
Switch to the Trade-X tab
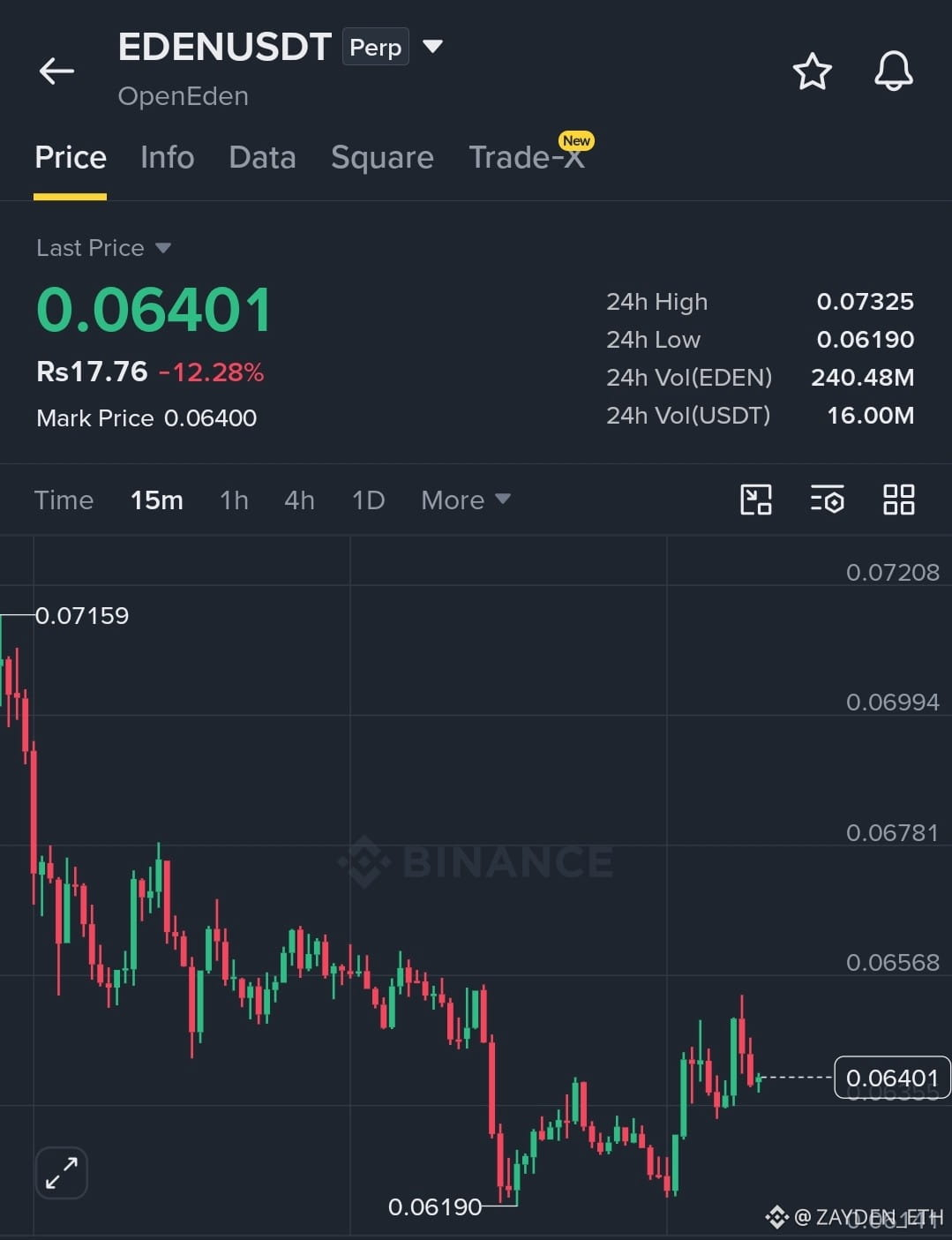pyautogui.click(x=527, y=157)
